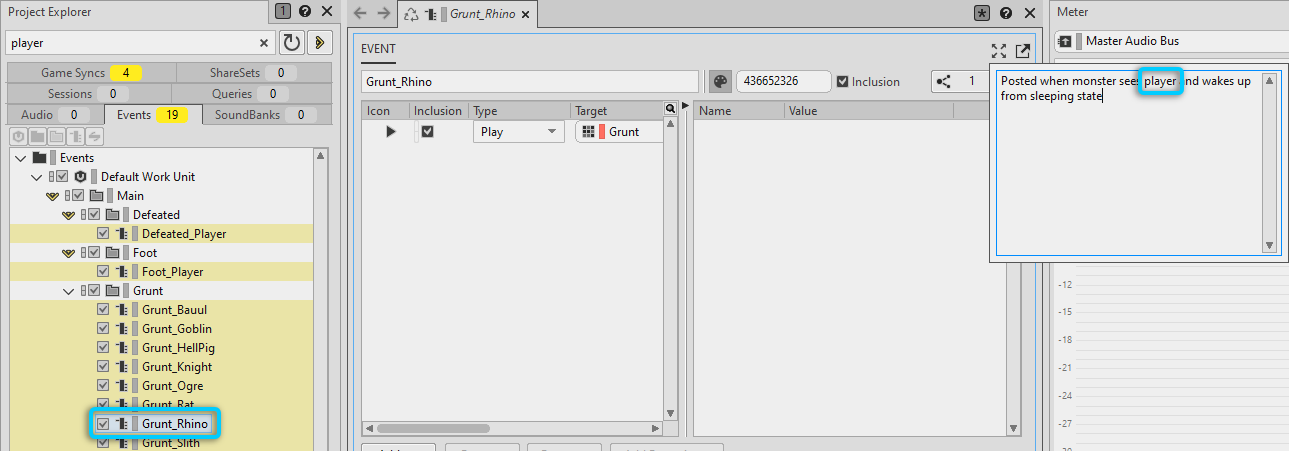Image resolution: width=1289 pixels, height=451 pixels.
Task: Collapse the Default Work Unit node
Action: (37, 177)
